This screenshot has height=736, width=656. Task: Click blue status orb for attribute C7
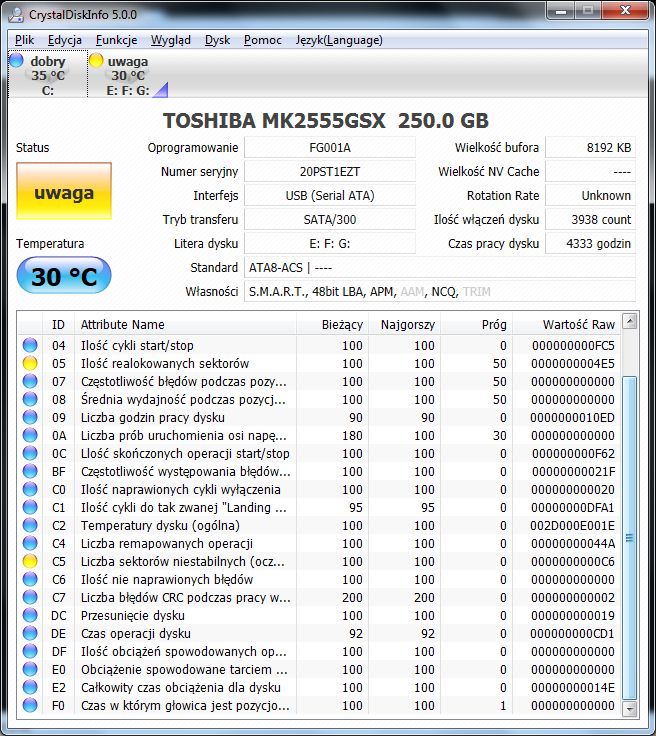coord(30,598)
